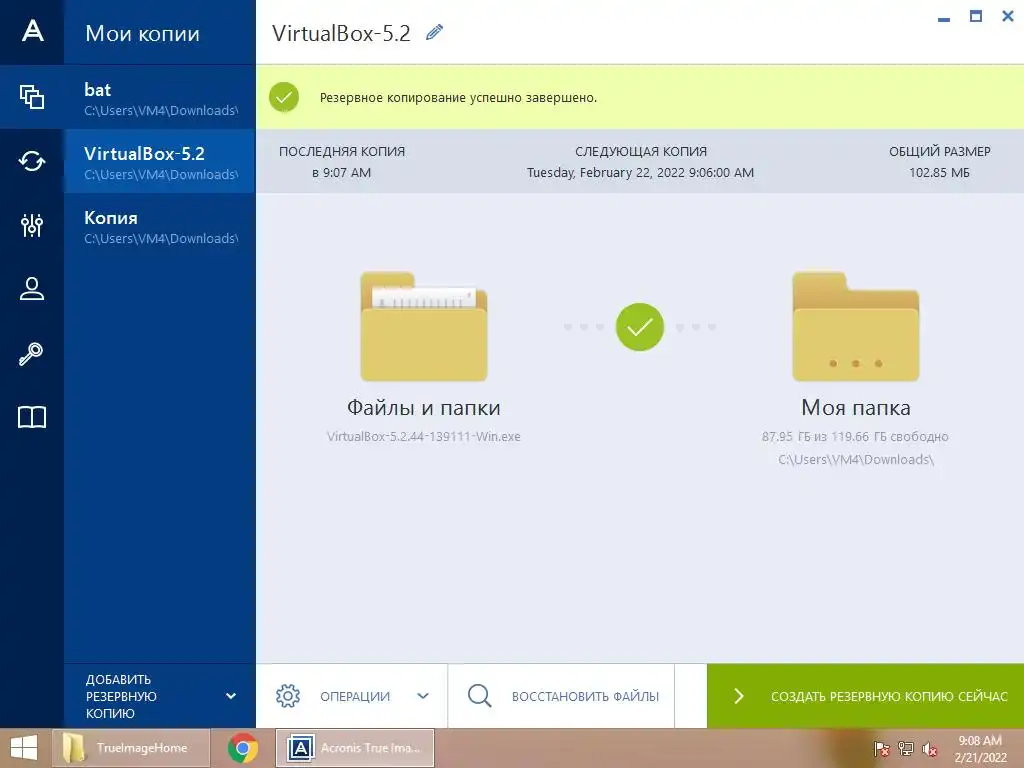Viewport: 1024px width, 768px height.
Task: Open the Account person icon
Action: point(32,289)
